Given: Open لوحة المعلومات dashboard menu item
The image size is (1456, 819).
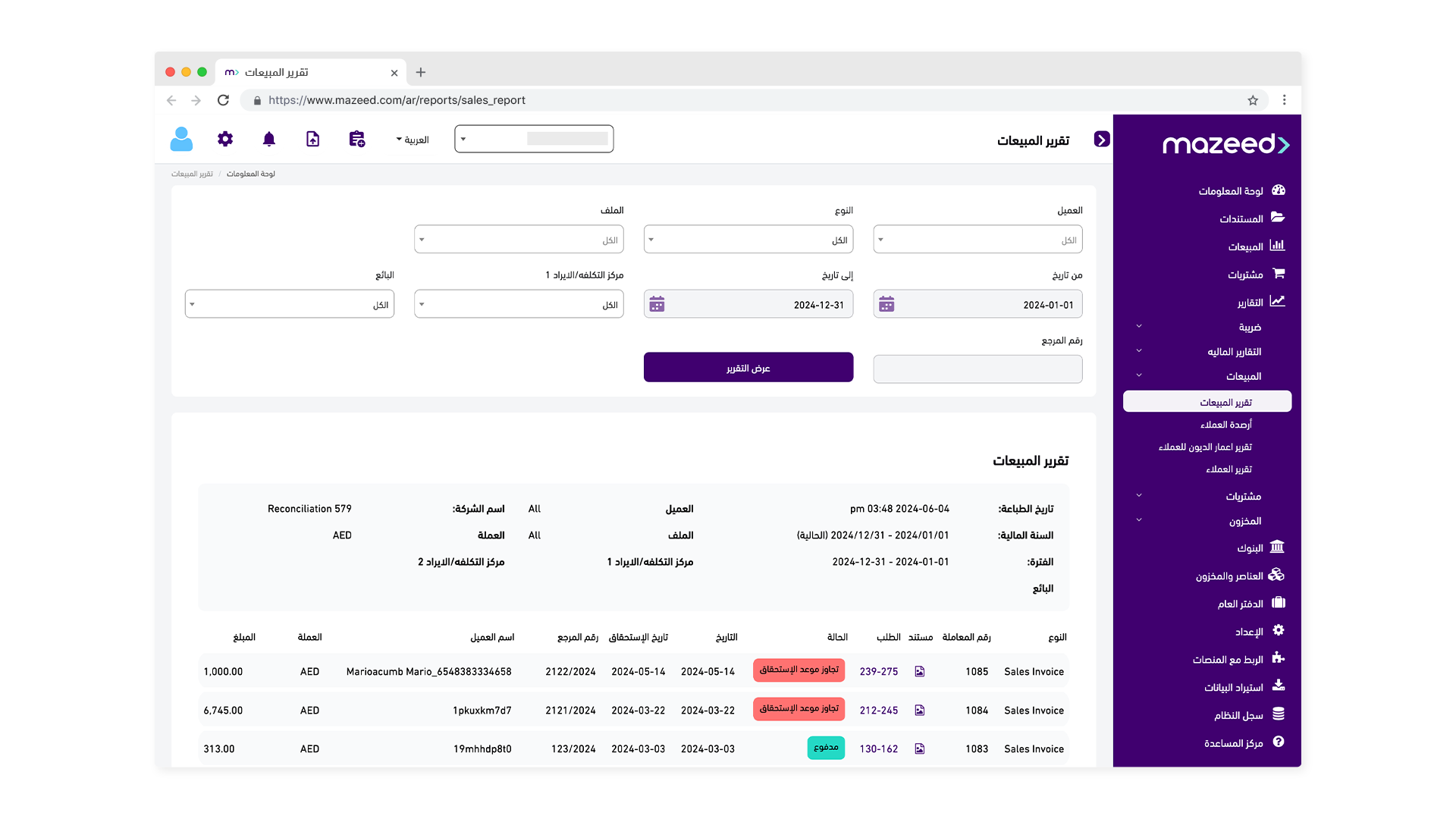Looking at the screenshot, I should pyautogui.click(x=1230, y=191).
